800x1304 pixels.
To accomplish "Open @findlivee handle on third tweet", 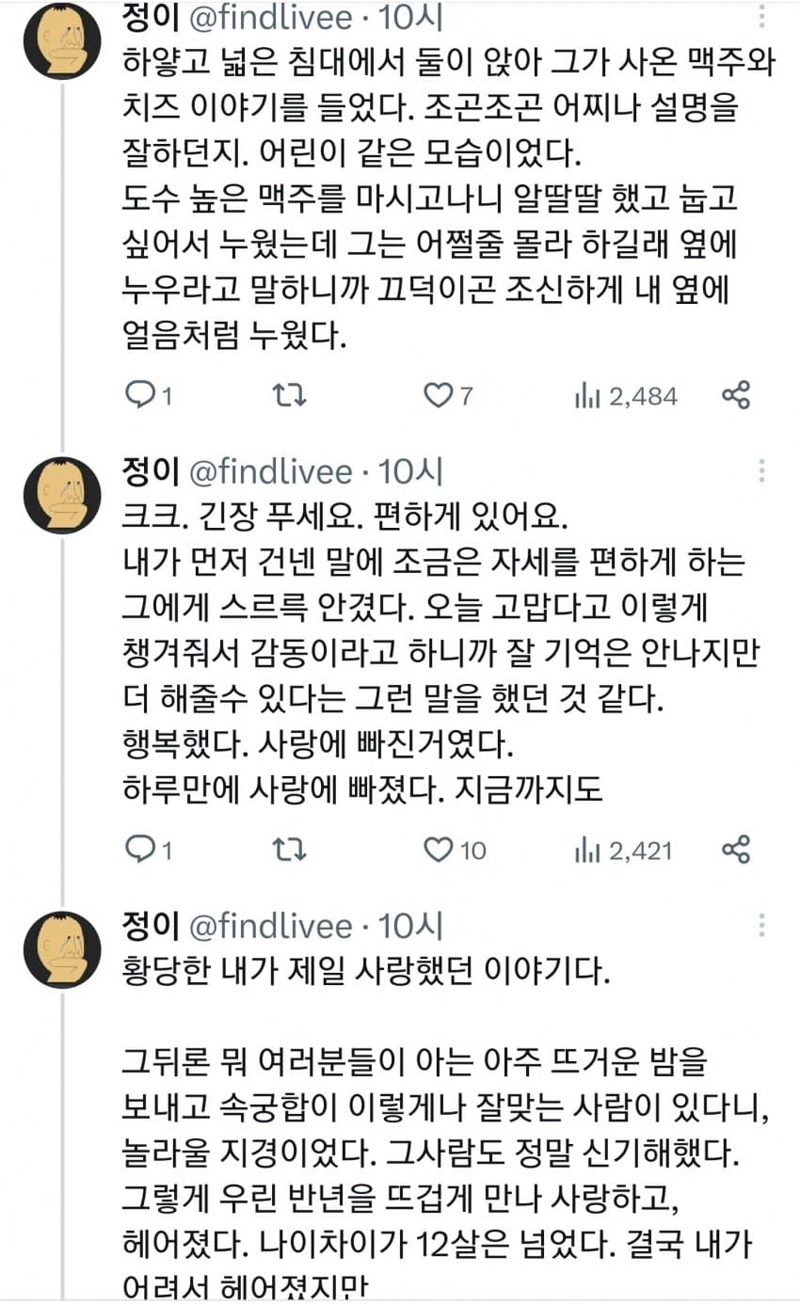I will click(270, 926).
